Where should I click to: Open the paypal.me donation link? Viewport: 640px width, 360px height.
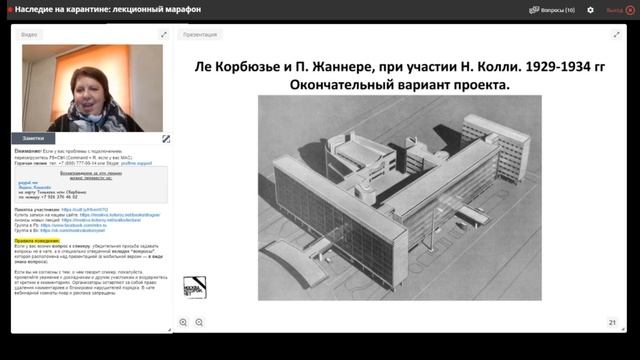pos(28,183)
